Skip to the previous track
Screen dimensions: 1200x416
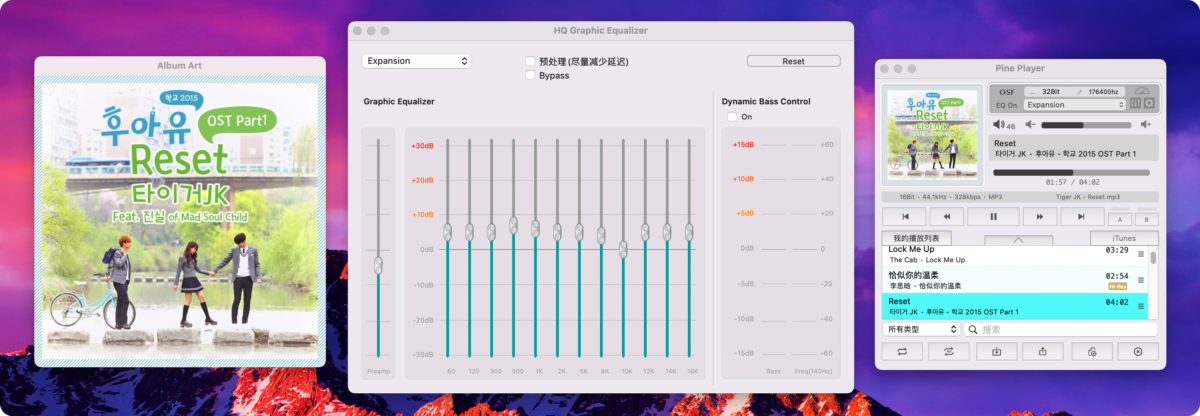point(905,216)
